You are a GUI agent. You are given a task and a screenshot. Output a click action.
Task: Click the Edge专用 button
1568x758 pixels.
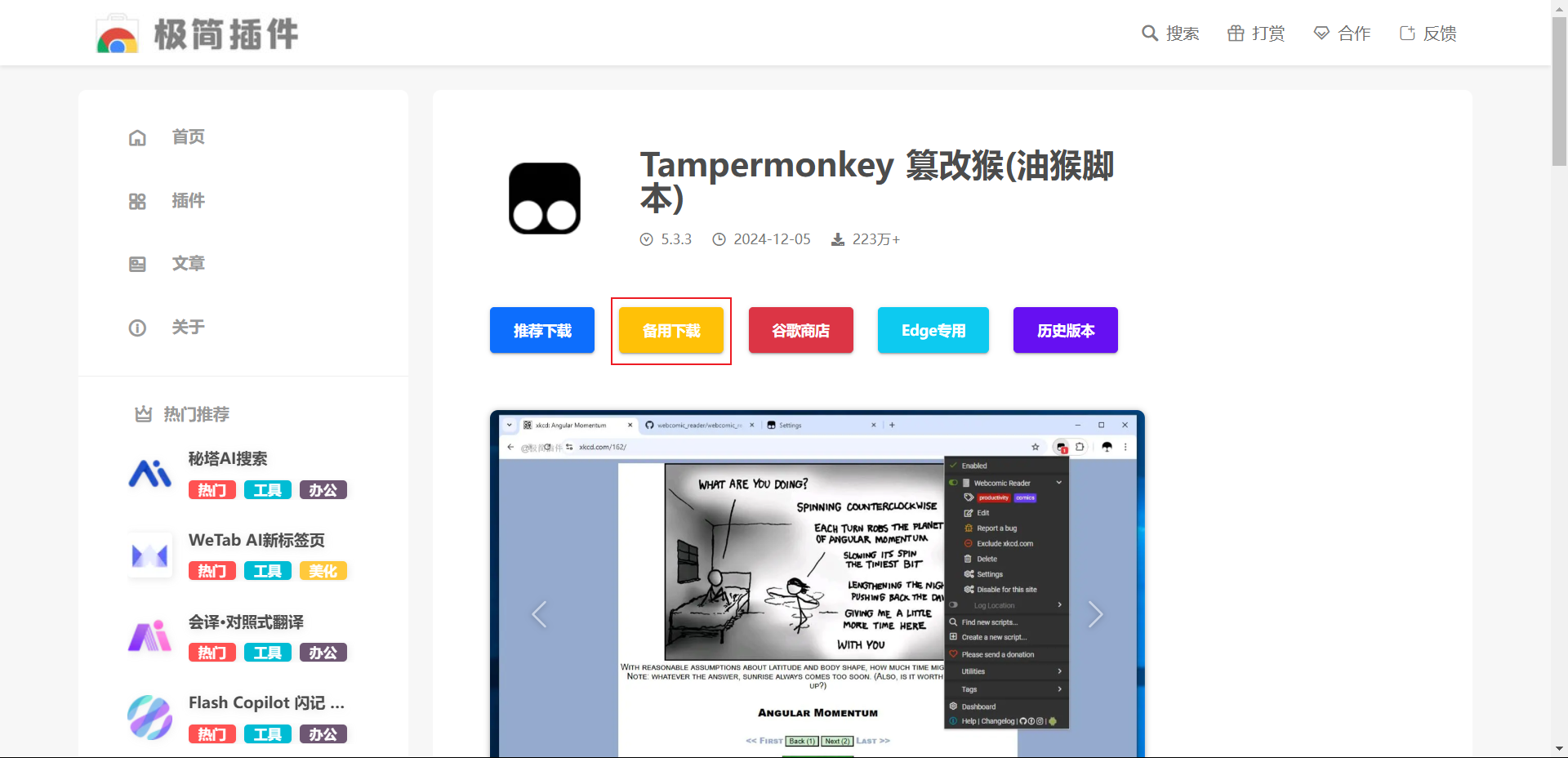click(x=933, y=330)
